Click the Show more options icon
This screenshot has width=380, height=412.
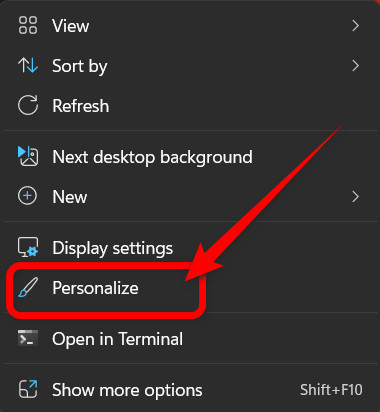28,389
